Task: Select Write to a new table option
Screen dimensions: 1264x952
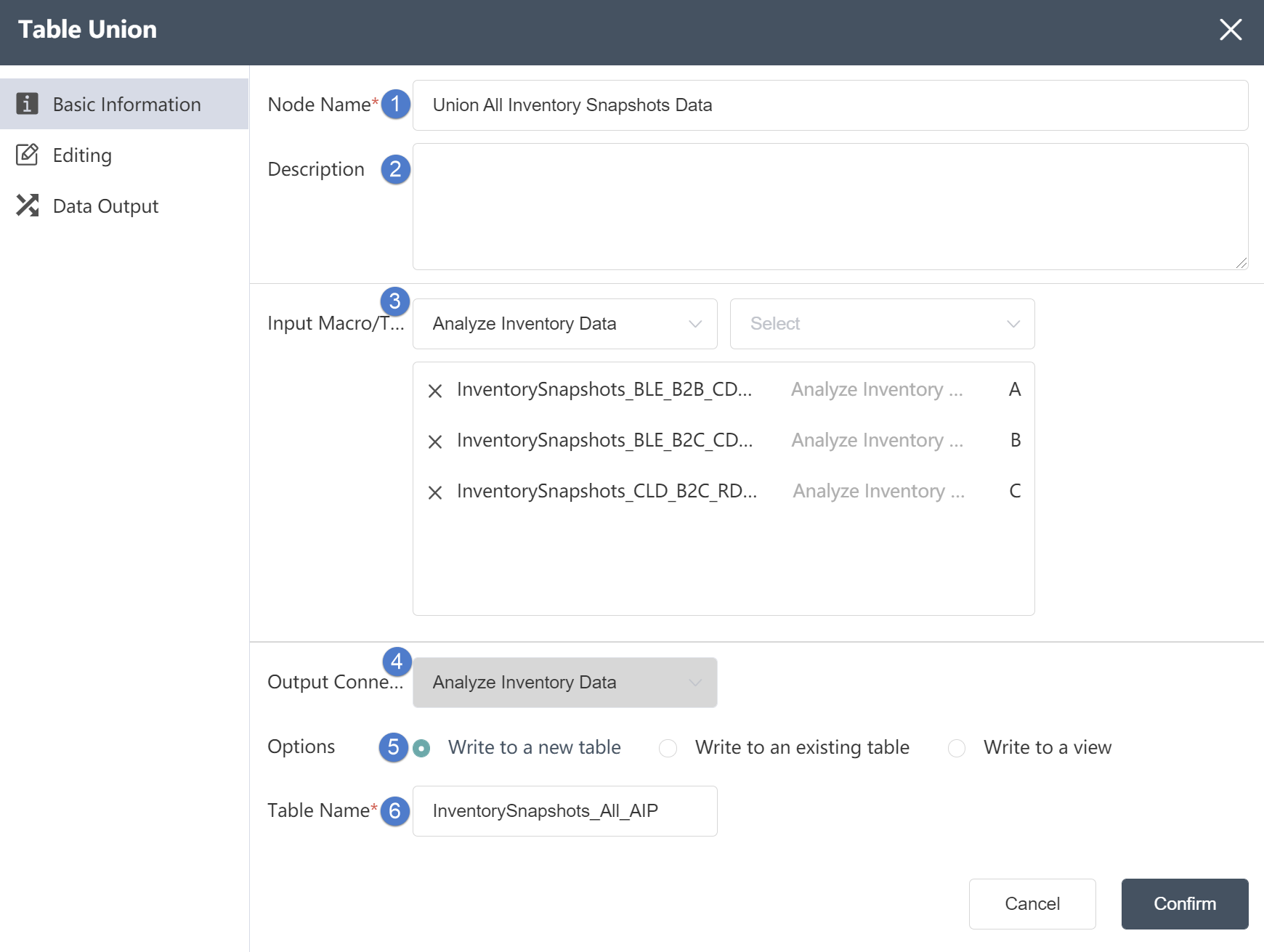Action: pos(421,748)
